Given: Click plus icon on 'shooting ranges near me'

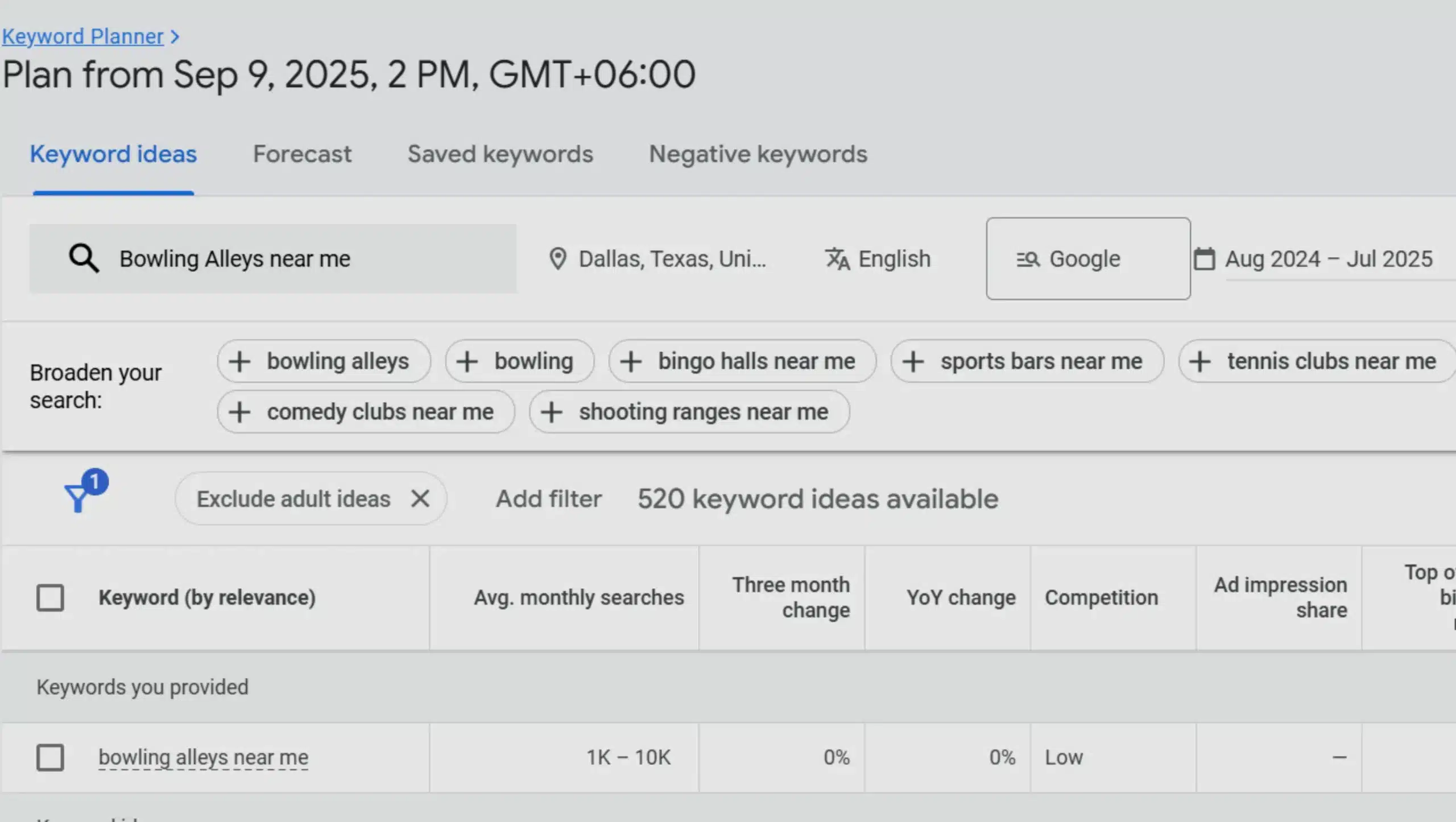Looking at the screenshot, I should [552, 412].
